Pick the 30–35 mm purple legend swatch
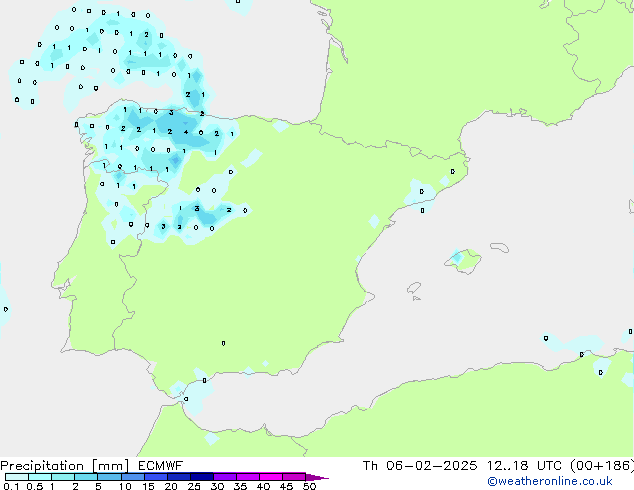This screenshot has height=490, width=634. pyautogui.click(x=224, y=477)
